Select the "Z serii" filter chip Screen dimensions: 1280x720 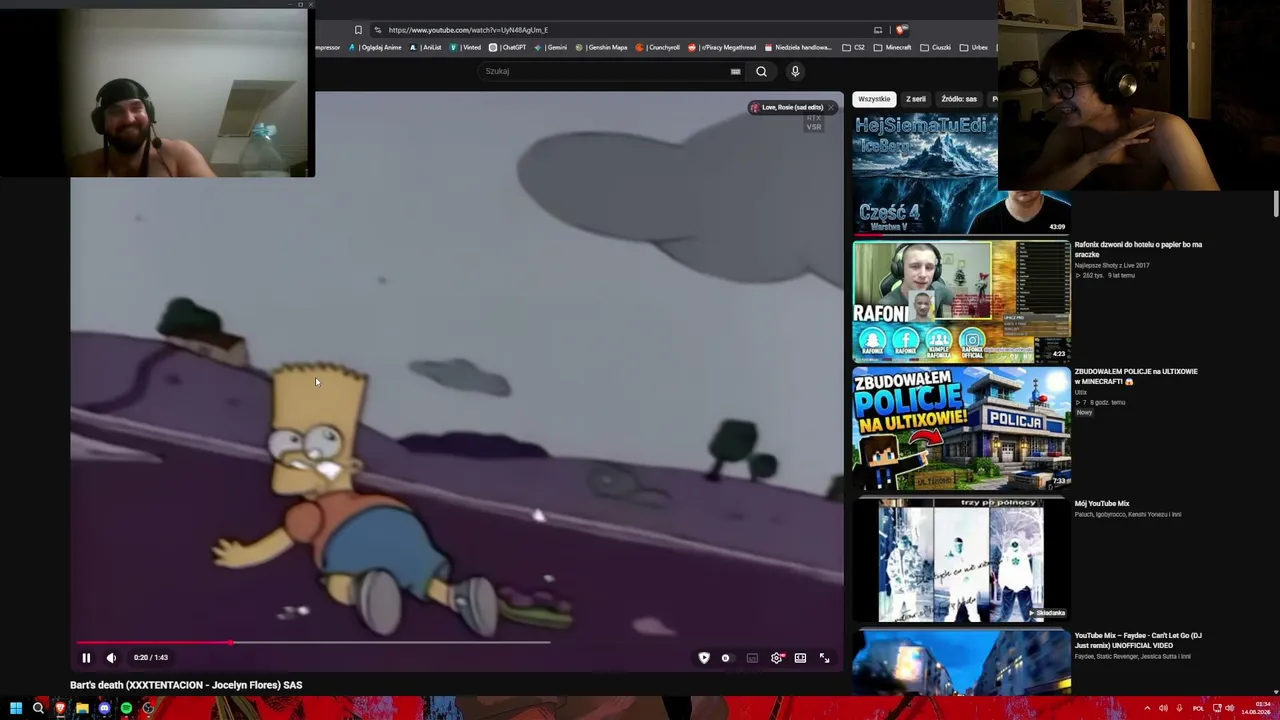[916, 99]
